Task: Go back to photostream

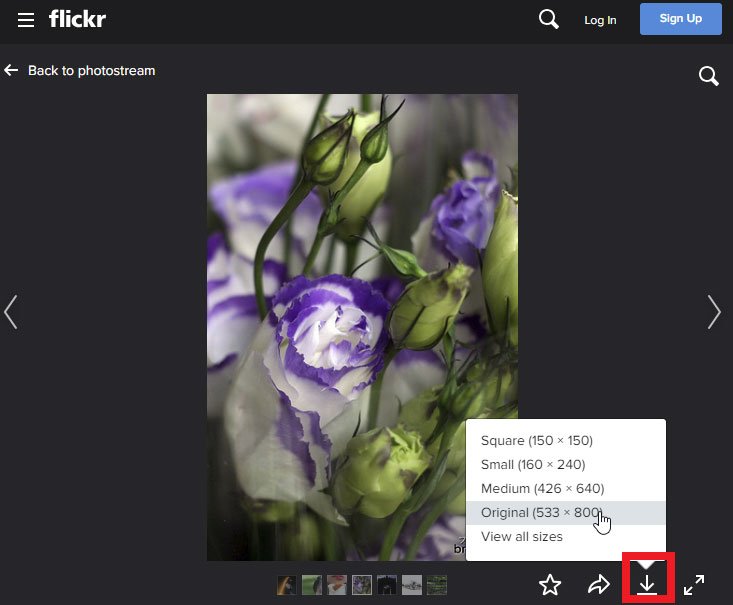Action: 80,71
